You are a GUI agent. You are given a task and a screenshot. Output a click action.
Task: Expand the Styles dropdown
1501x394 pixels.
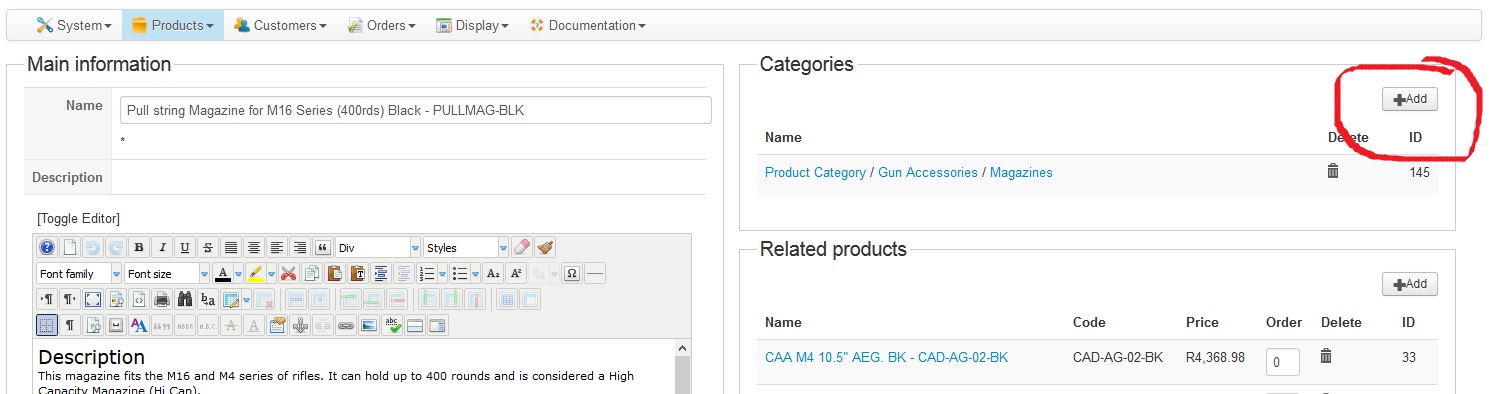467,247
